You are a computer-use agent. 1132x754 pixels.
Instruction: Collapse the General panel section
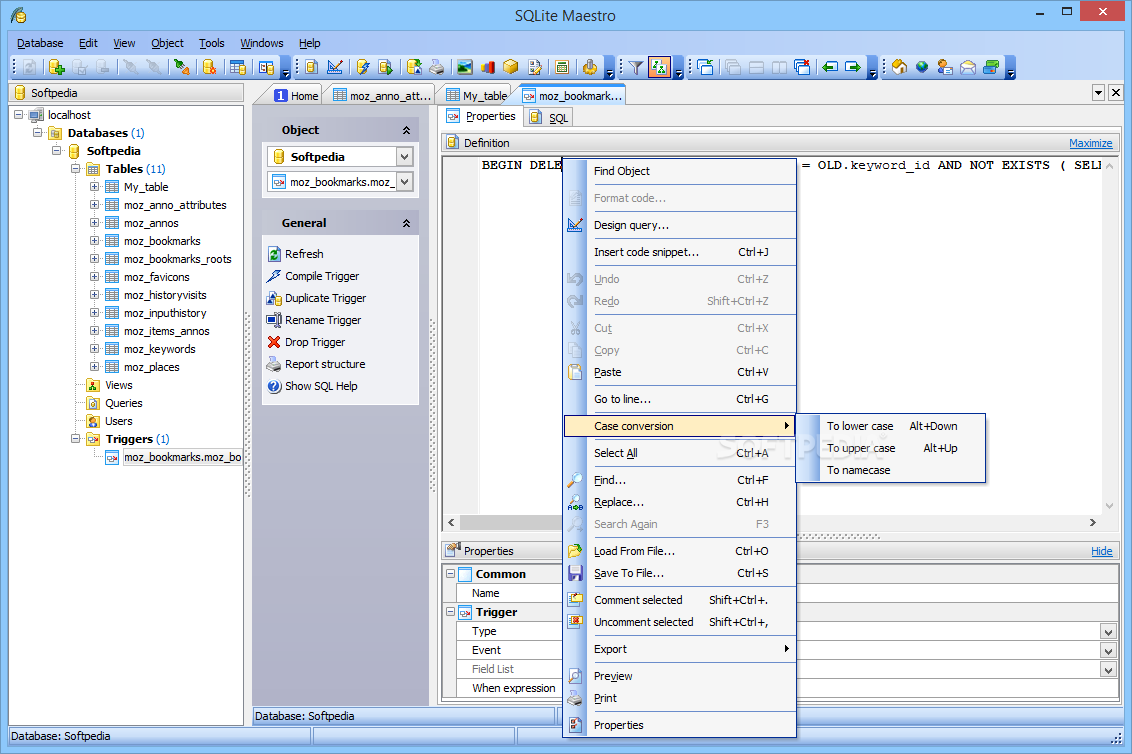pos(406,223)
